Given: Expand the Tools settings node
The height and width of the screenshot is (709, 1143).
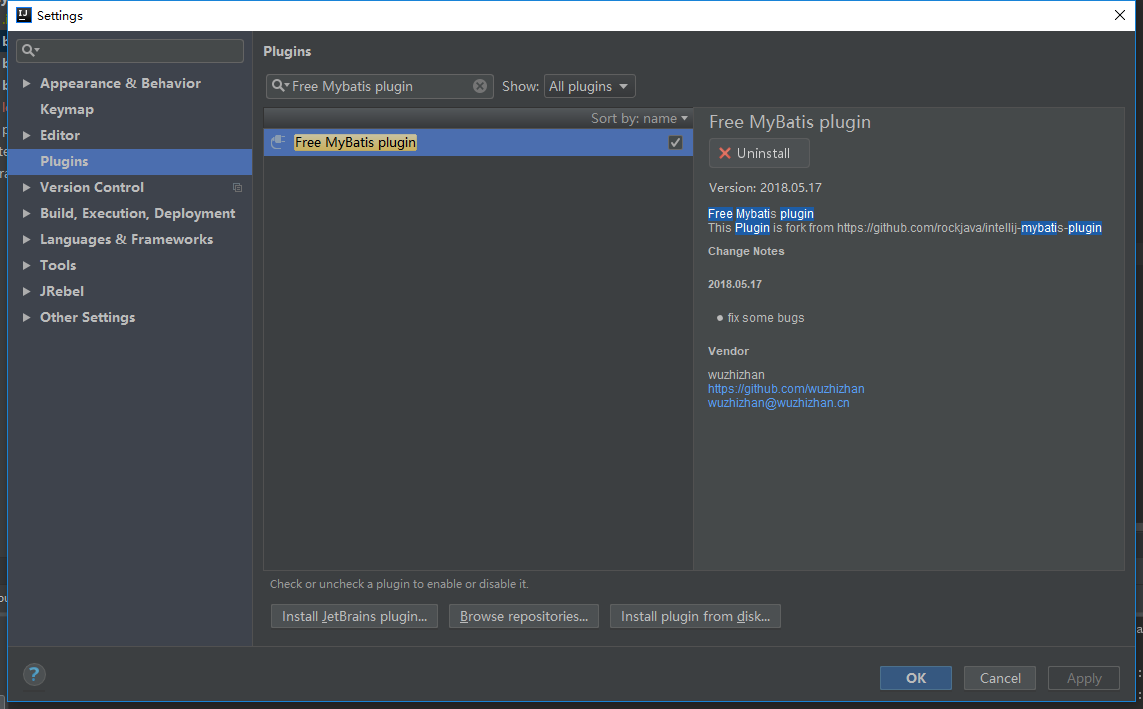Looking at the screenshot, I should tap(26, 265).
